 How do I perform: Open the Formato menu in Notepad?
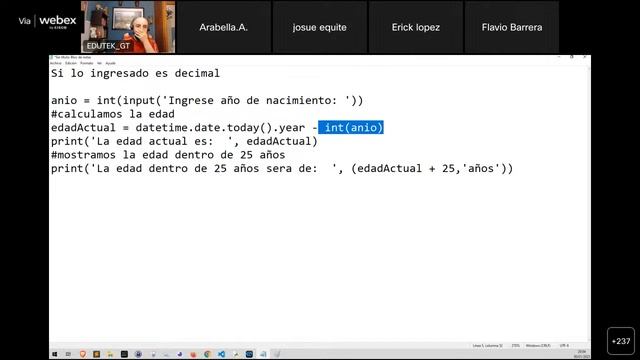coord(87,63)
